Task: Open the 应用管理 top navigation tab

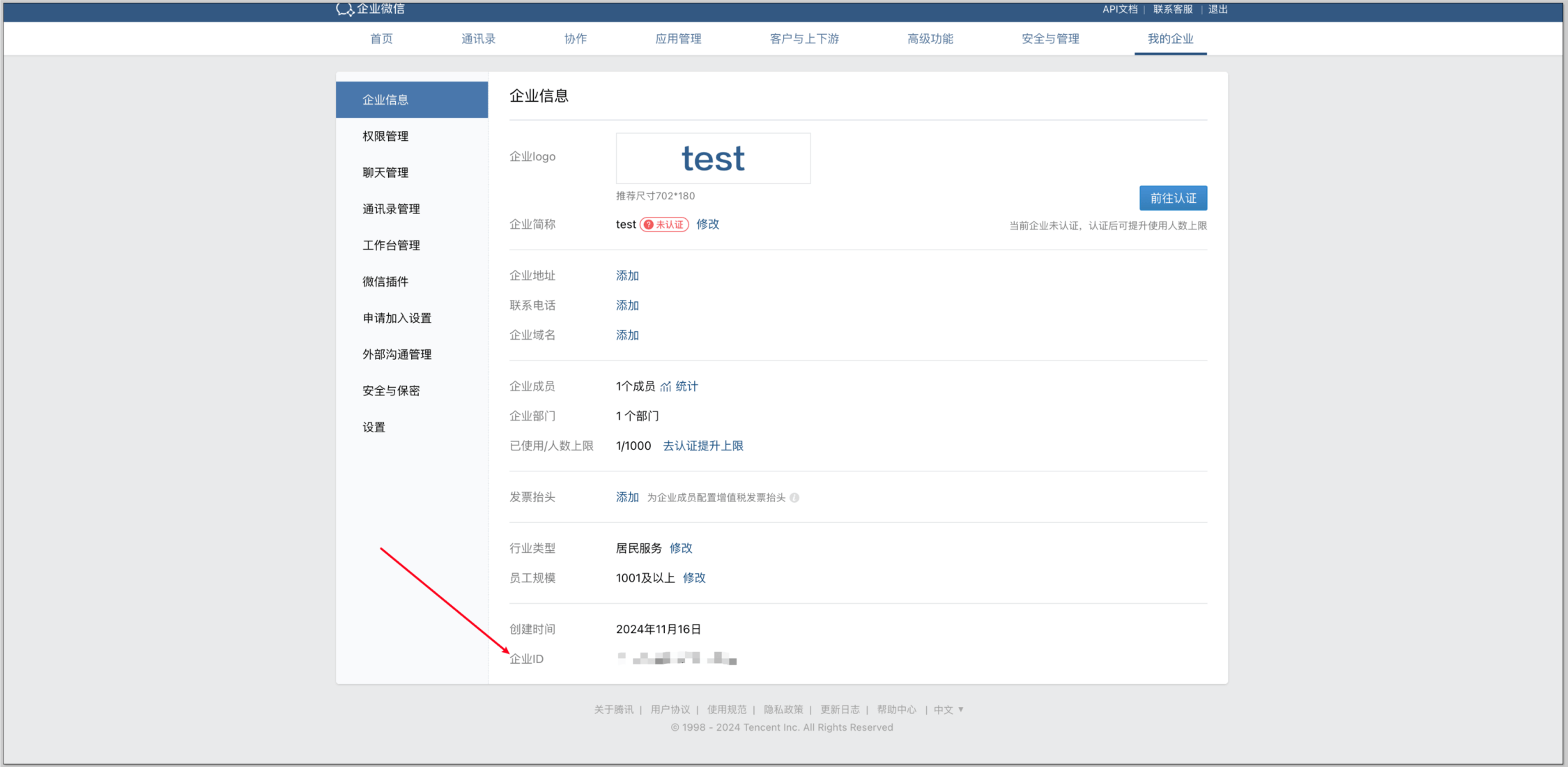Action: click(678, 39)
